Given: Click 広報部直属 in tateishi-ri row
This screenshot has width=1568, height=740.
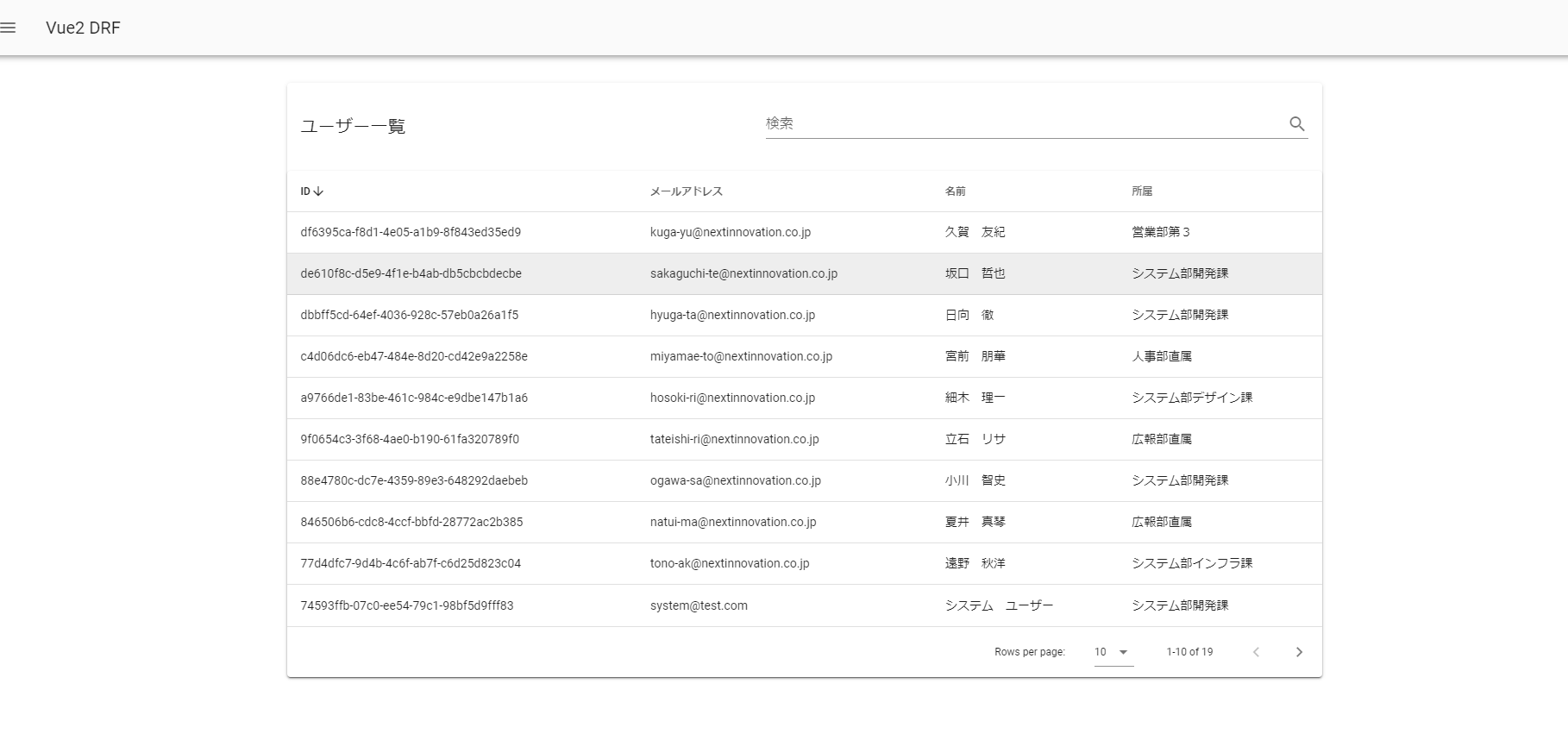Looking at the screenshot, I should click(1162, 440).
